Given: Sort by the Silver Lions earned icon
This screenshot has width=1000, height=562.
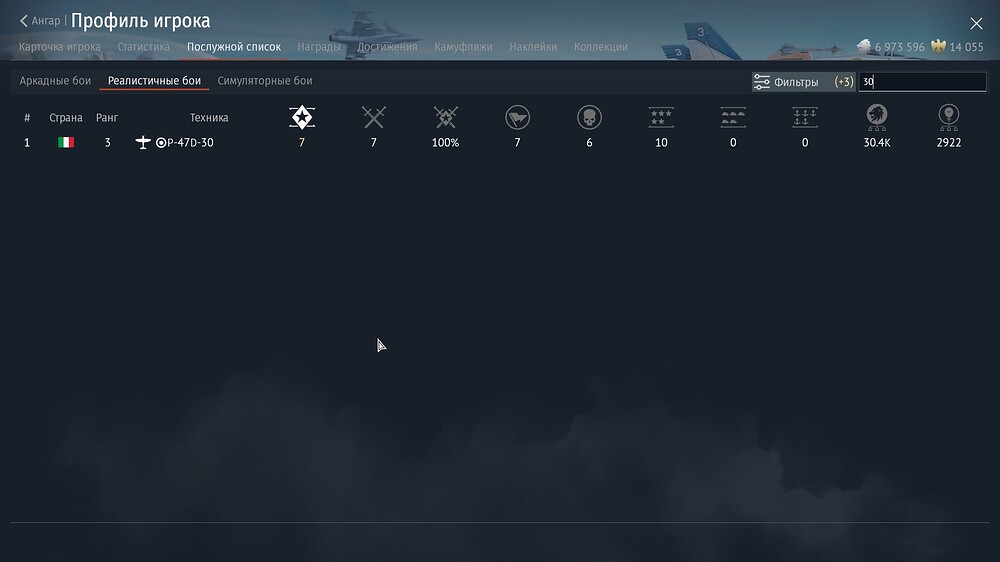Looking at the screenshot, I should point(877,117).
